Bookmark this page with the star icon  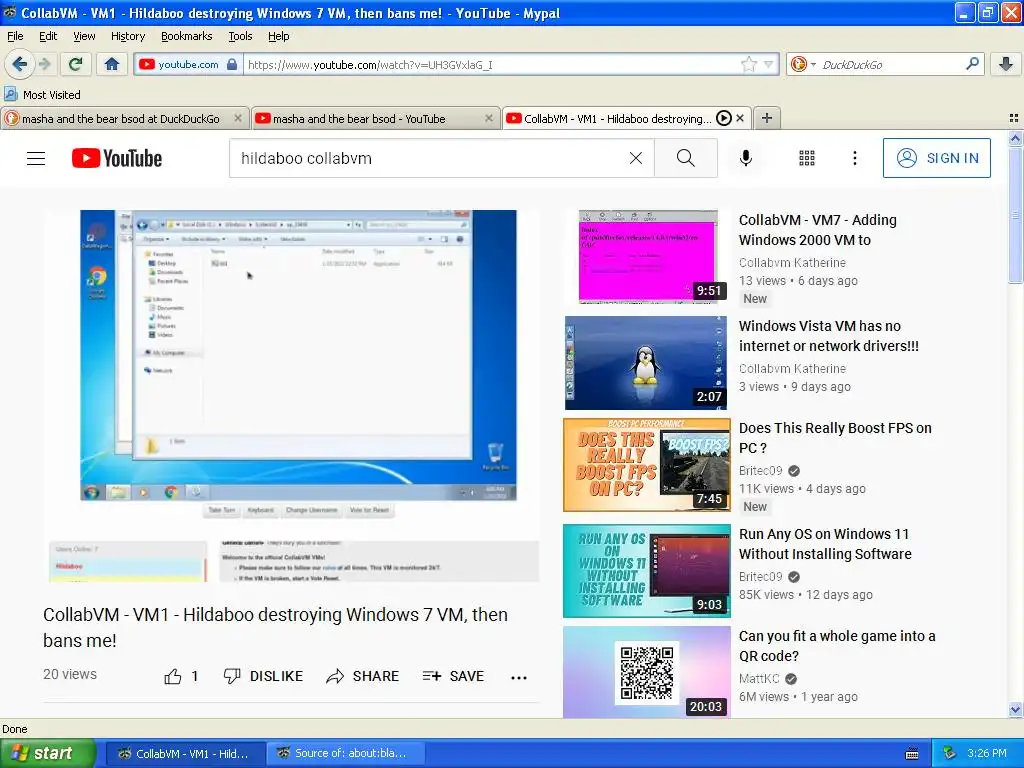pos(748,64)
